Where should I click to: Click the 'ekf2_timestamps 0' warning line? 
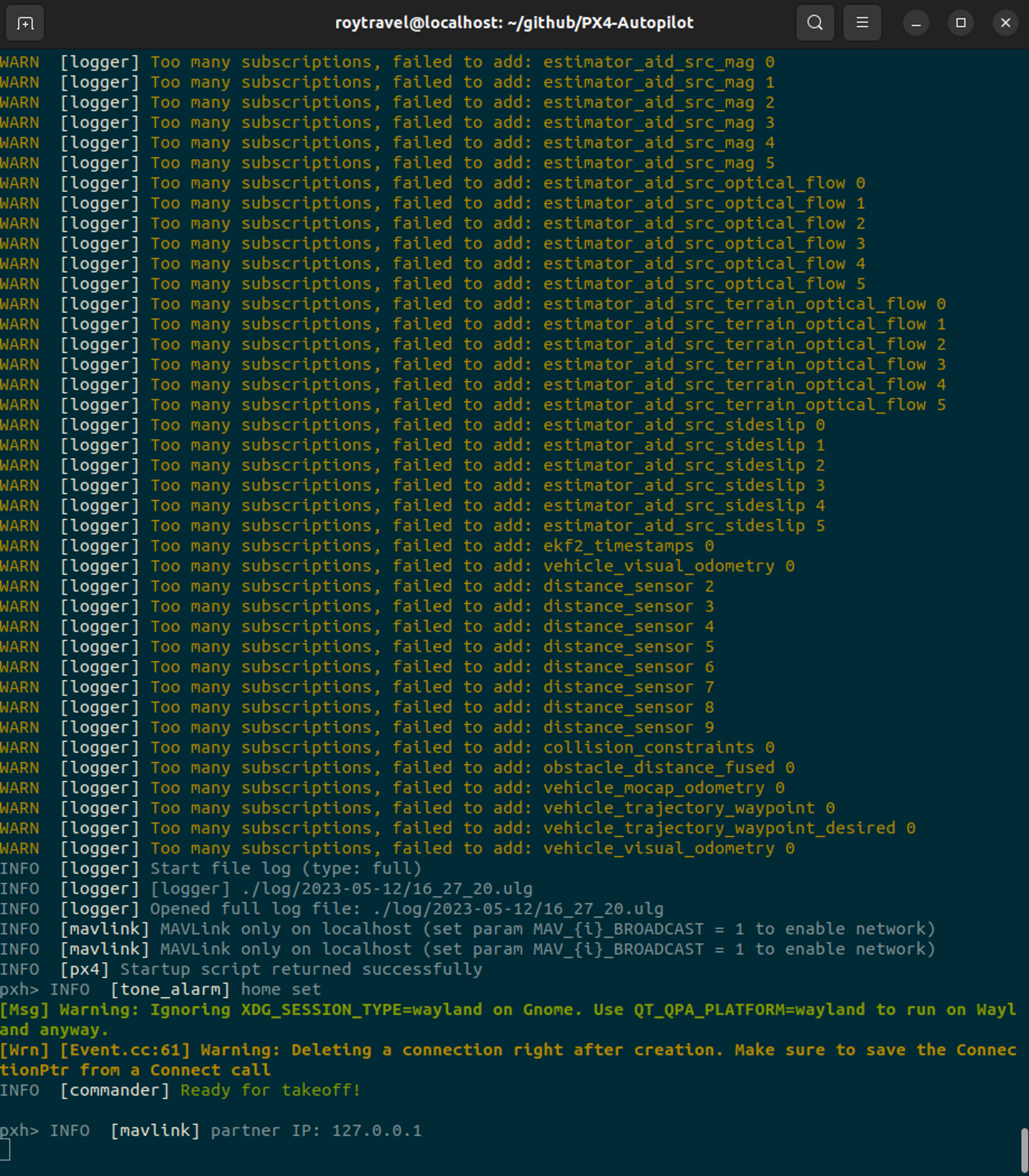pyautogui.click(x=628, y=546)
